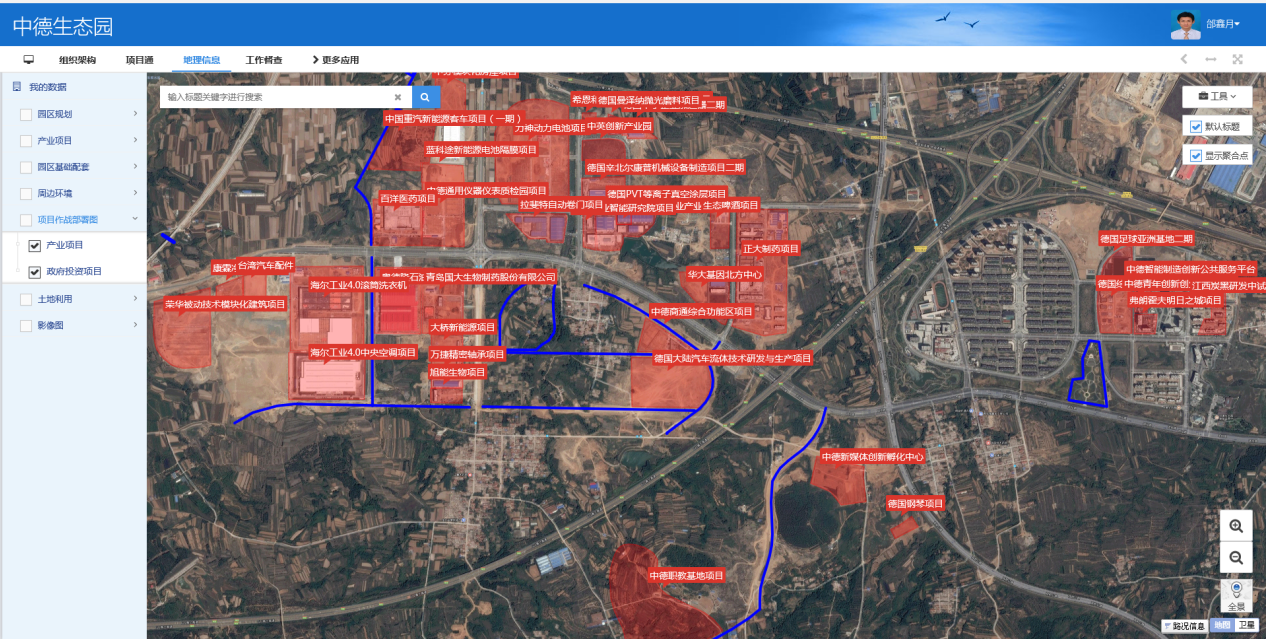Click the 中德职教基地项目 map label
This screenshot has width=1266, height=639.
[x=686, y=576]
